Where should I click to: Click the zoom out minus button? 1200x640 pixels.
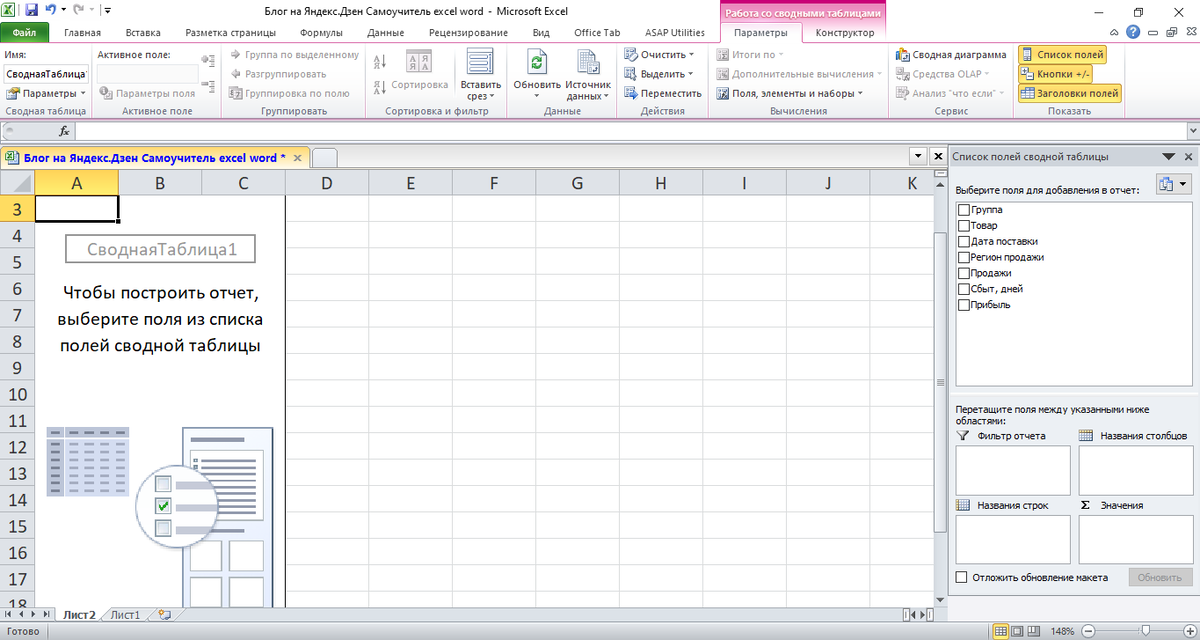click(x=1089, y=632)
